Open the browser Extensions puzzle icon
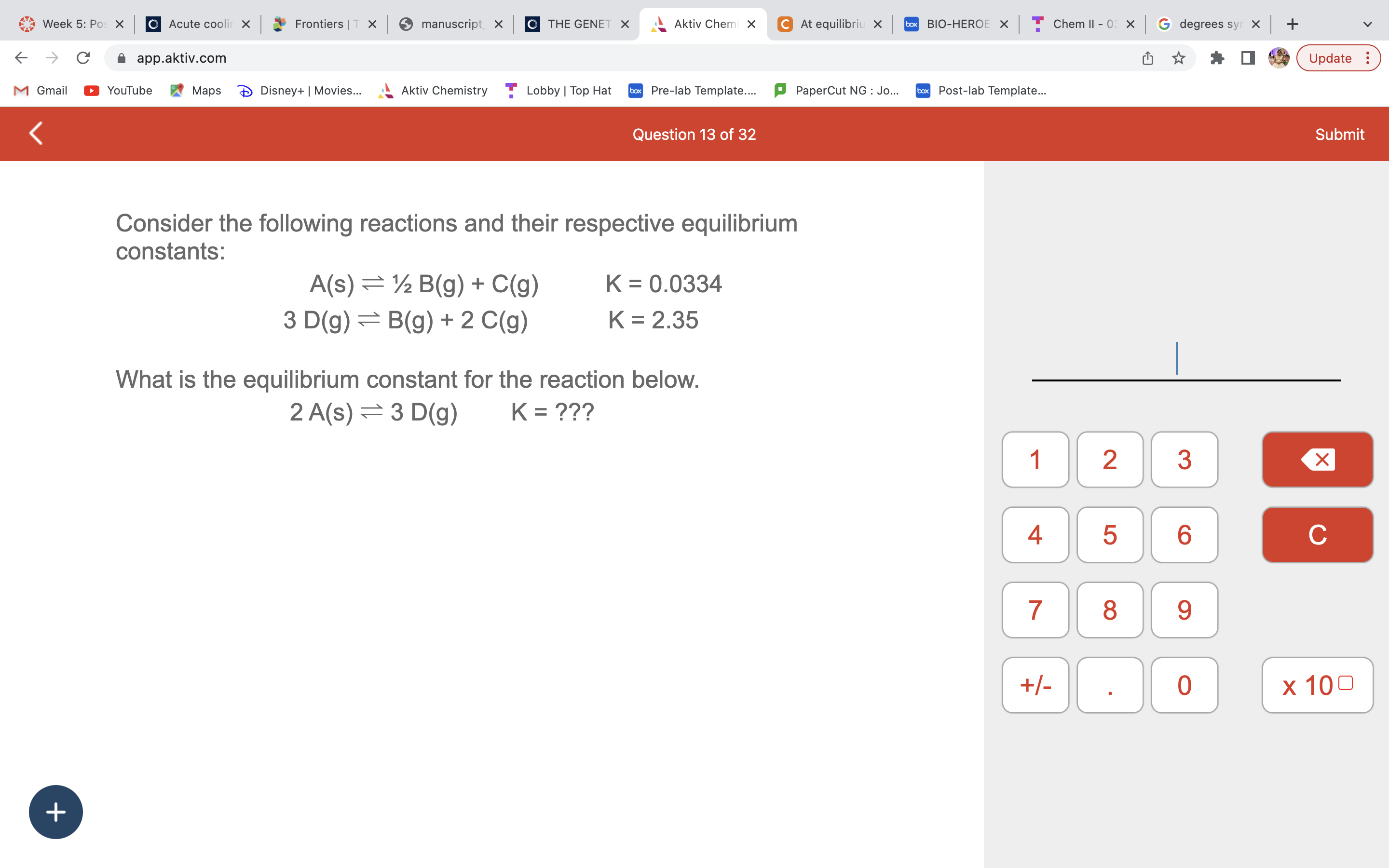Image resolution: width=1389 pixels, height=868 pixels. point(1217,58)
